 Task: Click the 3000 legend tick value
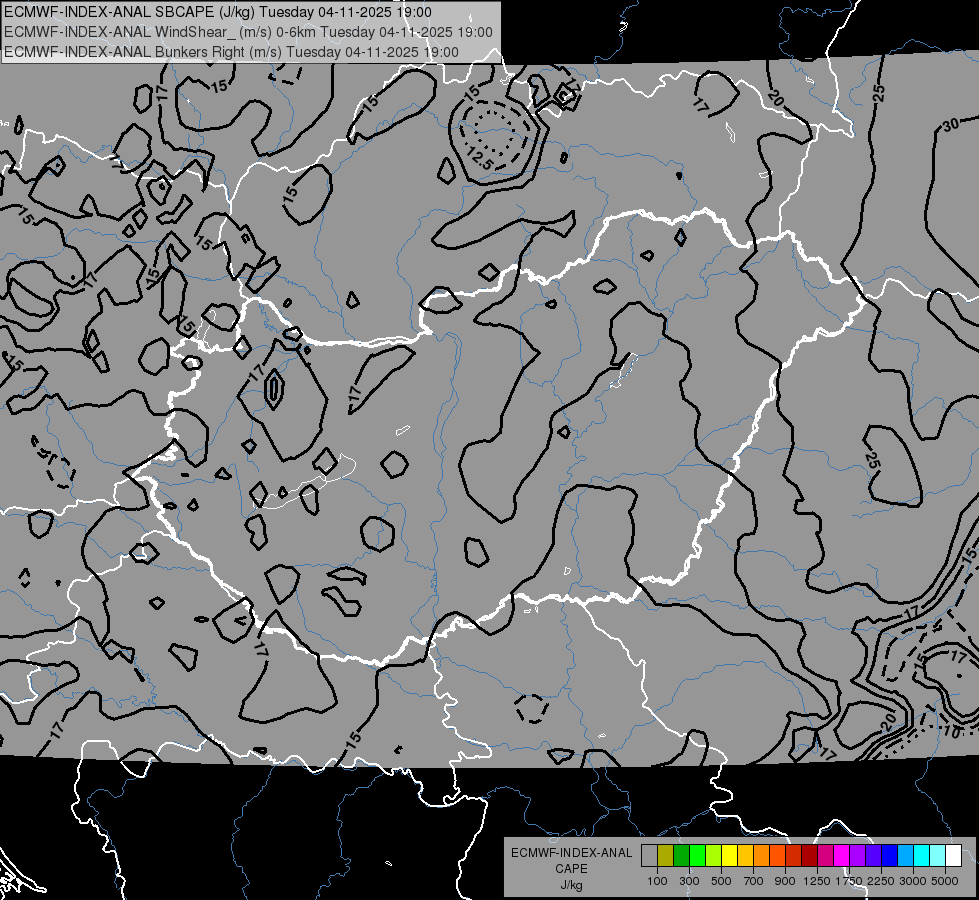[x=913, y=881]
